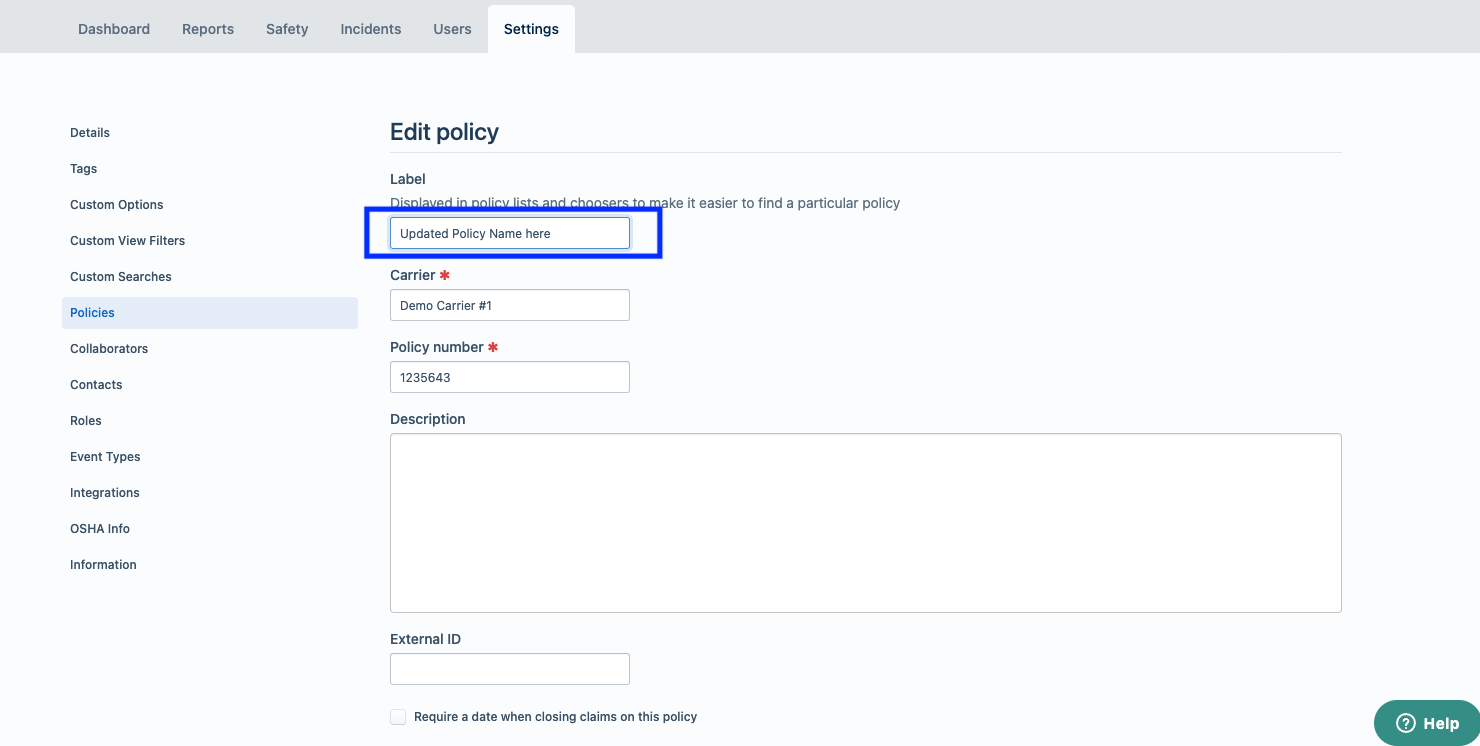Screen dimensions: 1480x746
Task: Focus the External ID input
Action: click(510, 669)
